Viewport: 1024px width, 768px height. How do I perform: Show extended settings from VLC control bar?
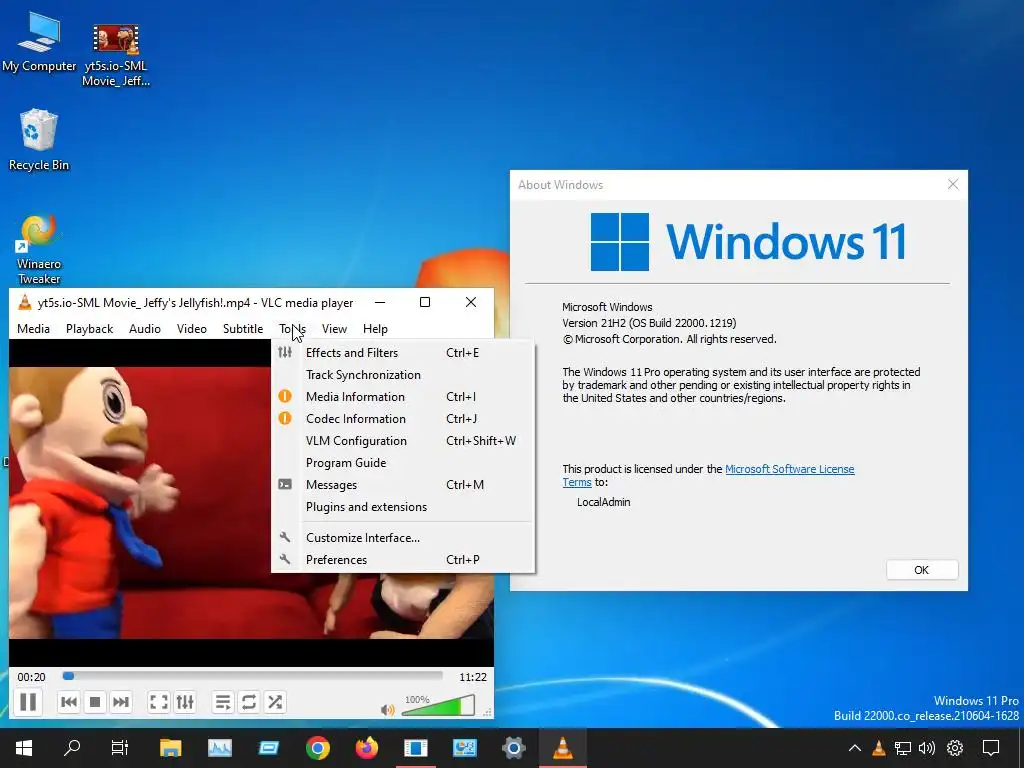click(185, 702)
